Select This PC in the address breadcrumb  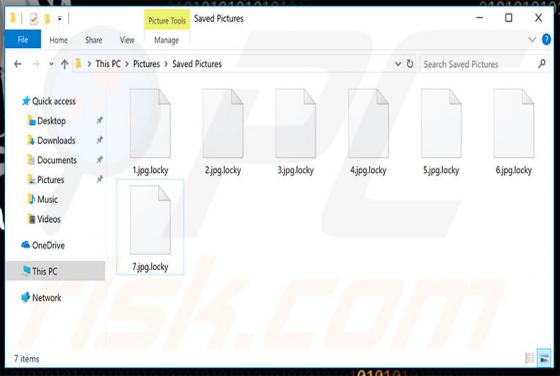[108, 64]
